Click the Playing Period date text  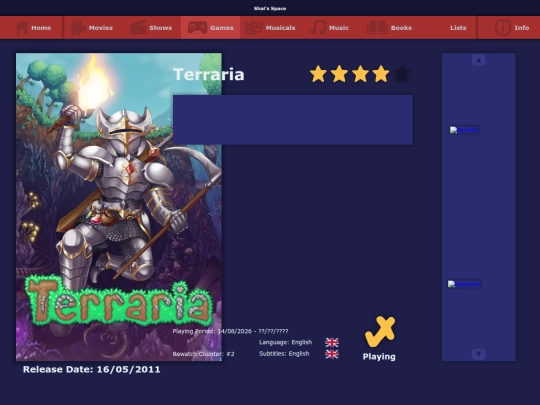(x=230, y=331)
